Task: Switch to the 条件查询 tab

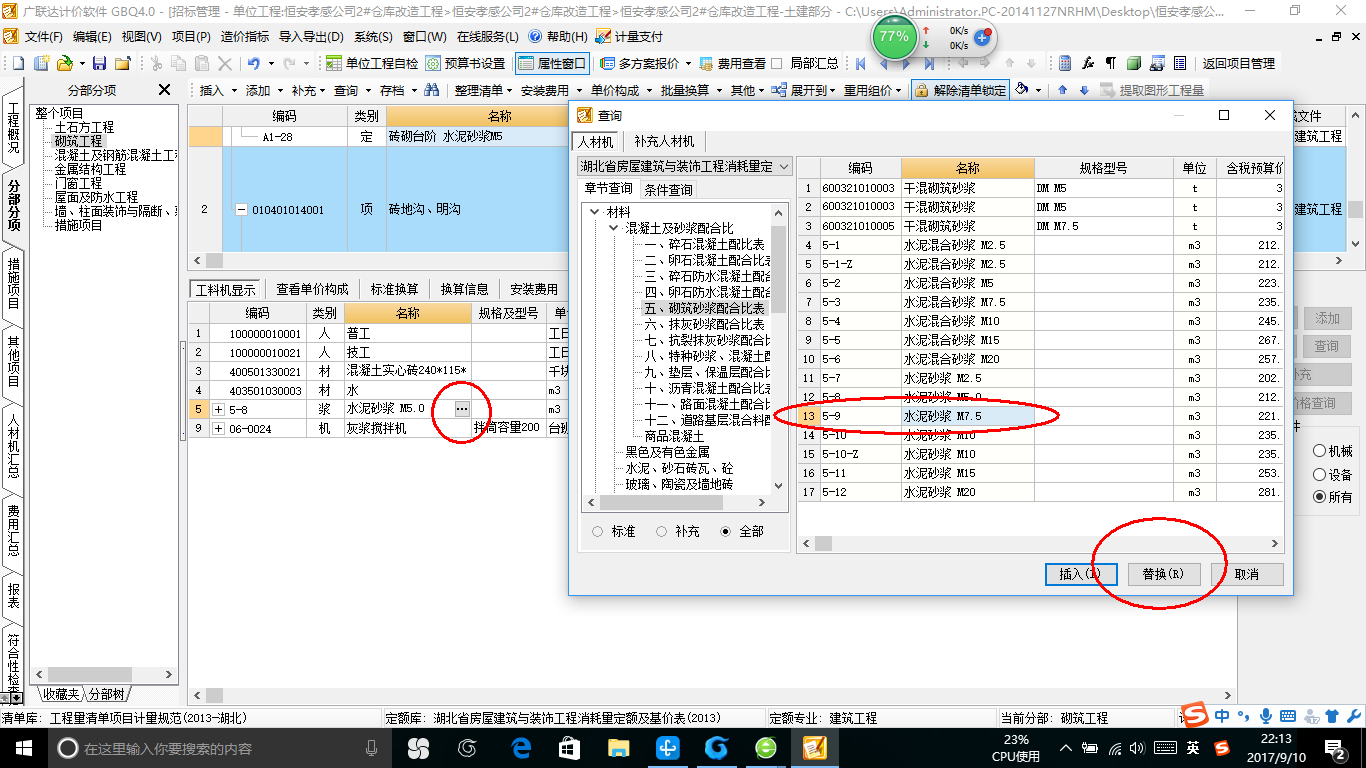Action: pos(668,189)
